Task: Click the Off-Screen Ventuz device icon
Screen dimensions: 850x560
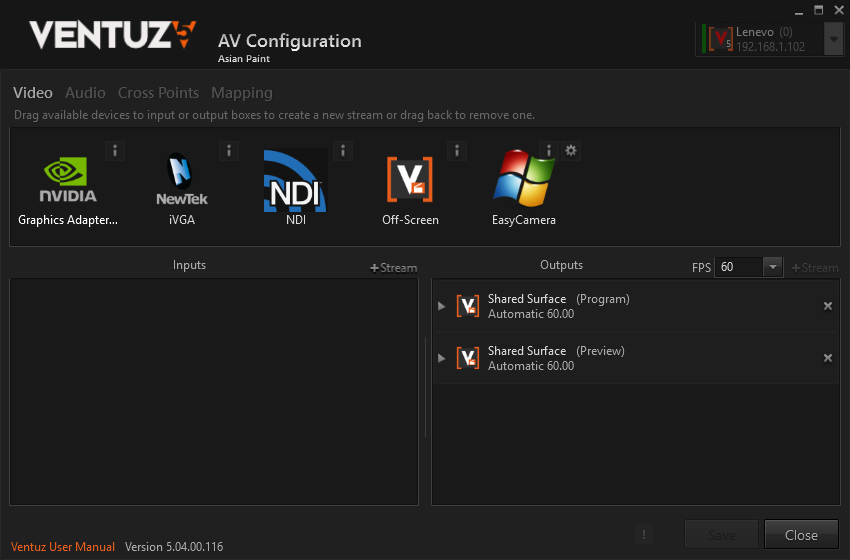Action: (x=410, y=180)
